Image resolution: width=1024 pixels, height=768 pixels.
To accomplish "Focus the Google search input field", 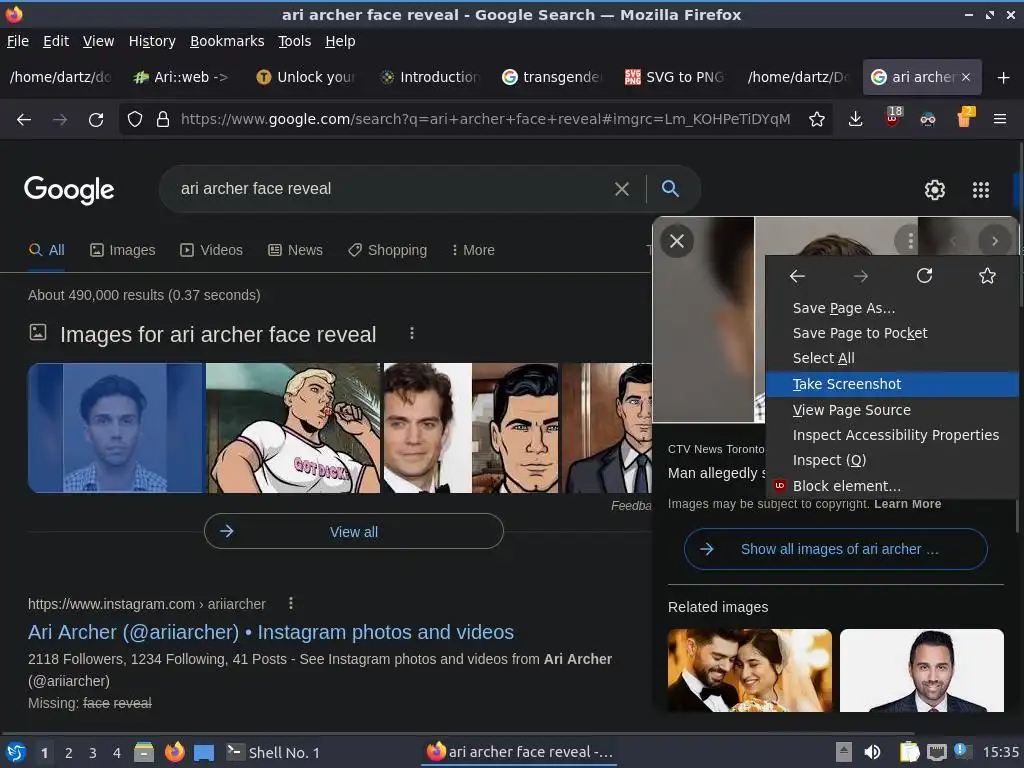I will coord(392,189).
